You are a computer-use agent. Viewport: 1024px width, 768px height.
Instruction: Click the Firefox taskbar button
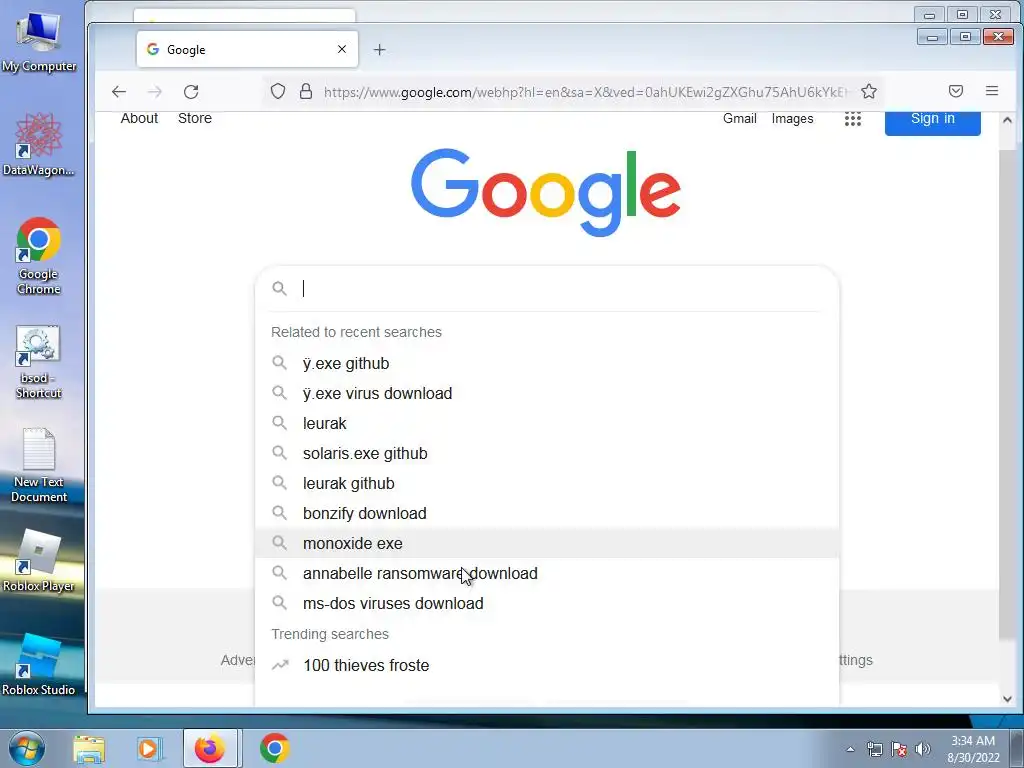pyautogui.click(x=211, y=749)
